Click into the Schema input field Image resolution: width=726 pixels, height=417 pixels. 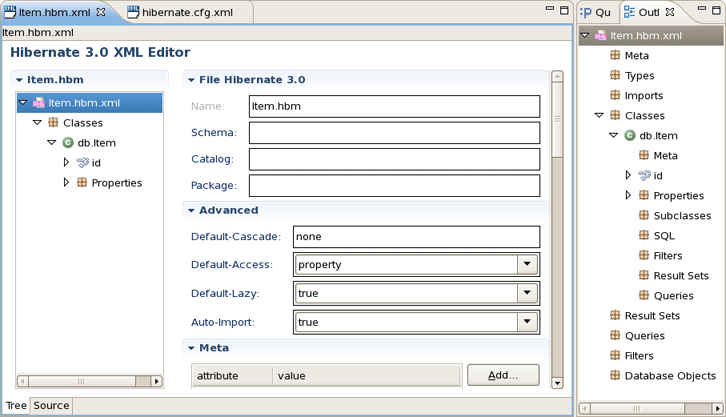(394, 133)
